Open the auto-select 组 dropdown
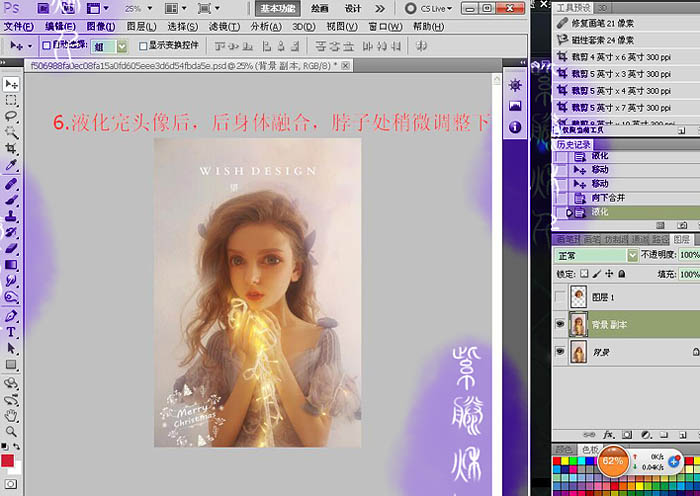 pyautogui.click(x=109, y=46)
